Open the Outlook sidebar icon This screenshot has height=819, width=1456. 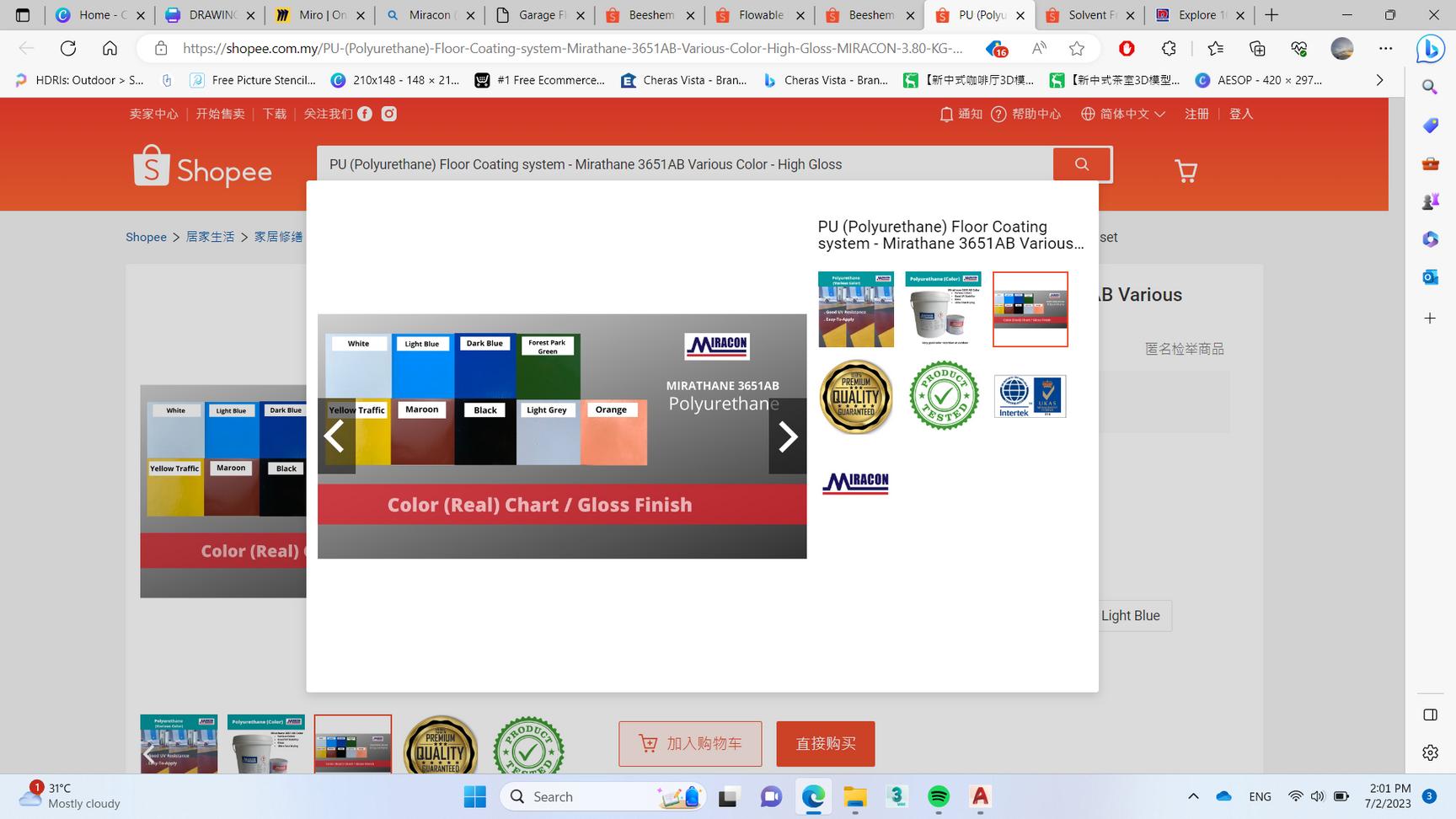(x=1430, y=277)
